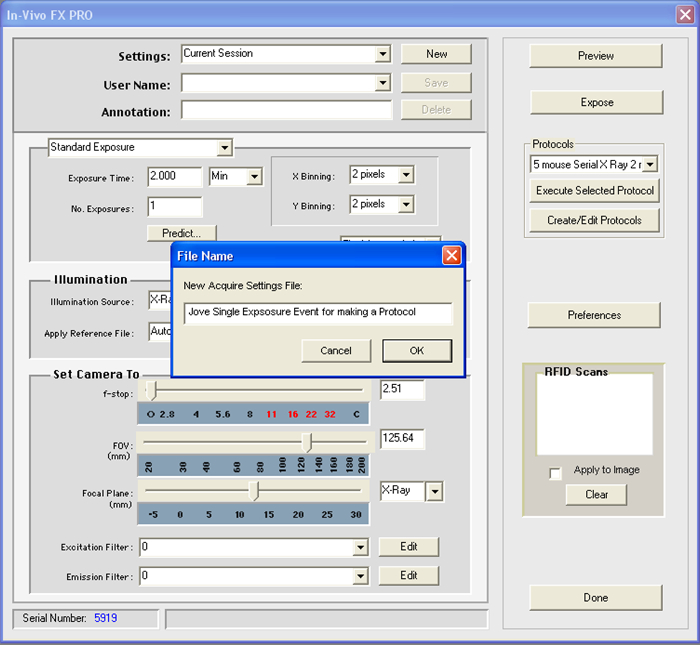Expand the Y Binning dropdown
The image size is (700, 645).
pyautogui.click(x=406, y=204)
